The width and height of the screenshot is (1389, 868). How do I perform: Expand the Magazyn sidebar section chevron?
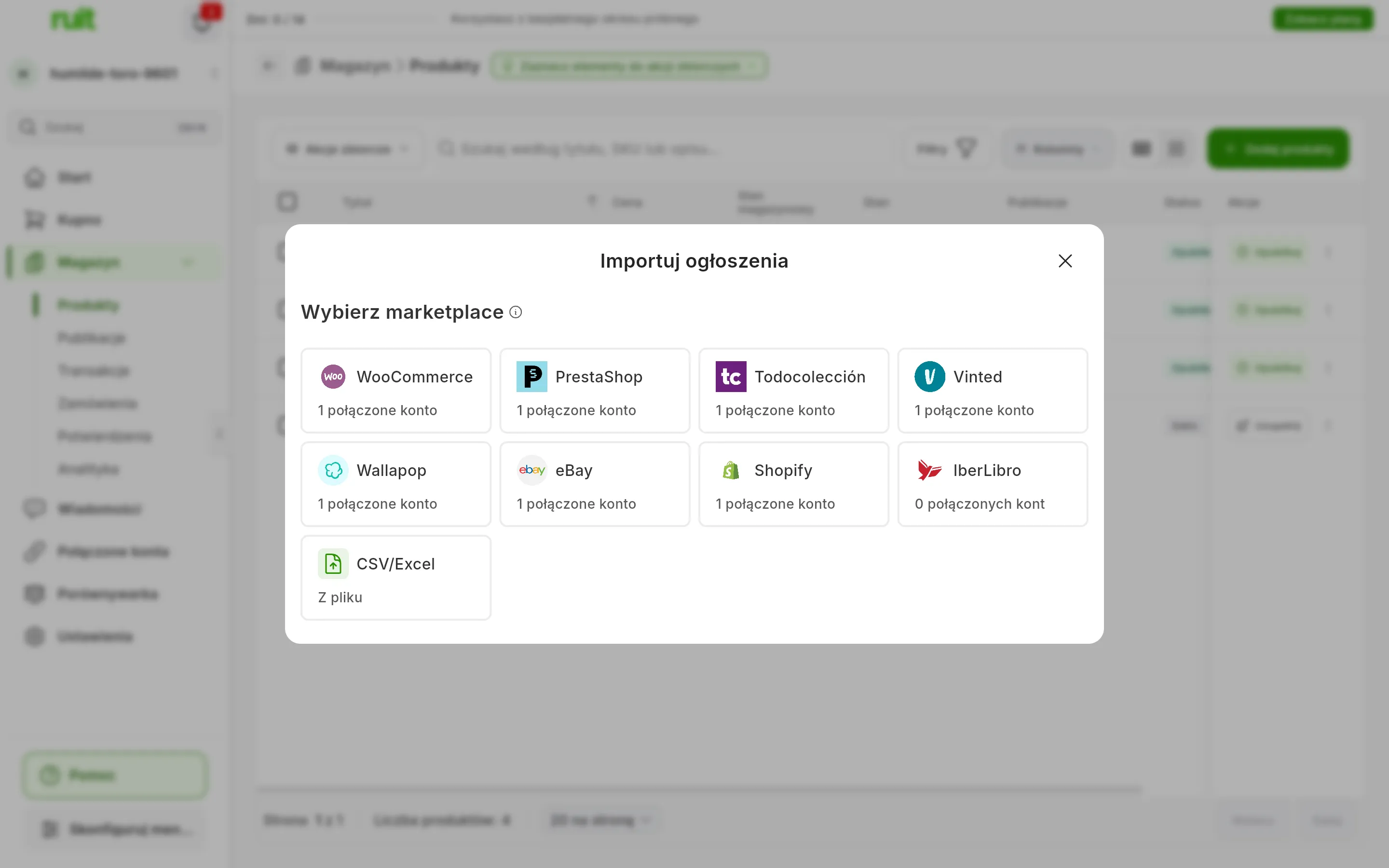point(188,262)
